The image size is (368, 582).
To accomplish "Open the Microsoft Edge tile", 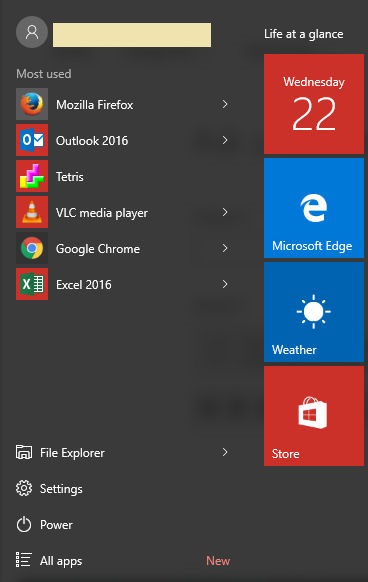I will pyautogui.click(x=314, y=208).
